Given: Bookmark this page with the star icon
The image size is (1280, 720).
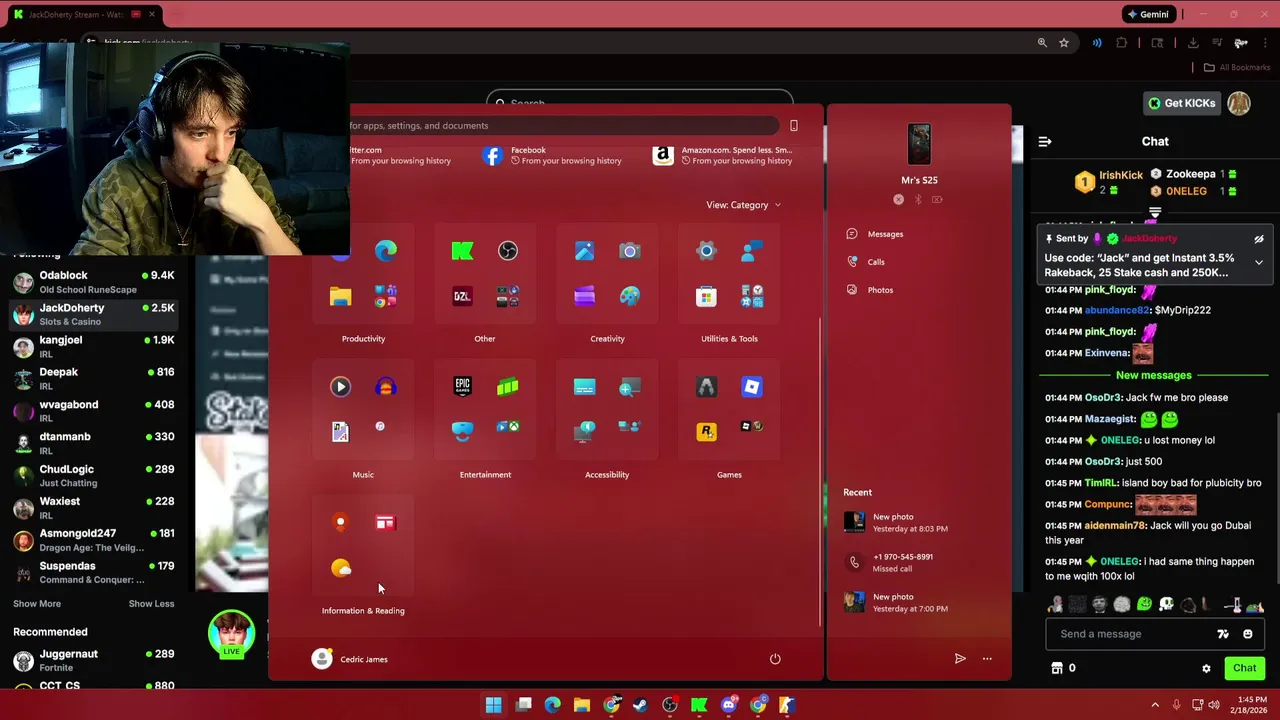Looking at the screenshot, I should (1064, 43).
